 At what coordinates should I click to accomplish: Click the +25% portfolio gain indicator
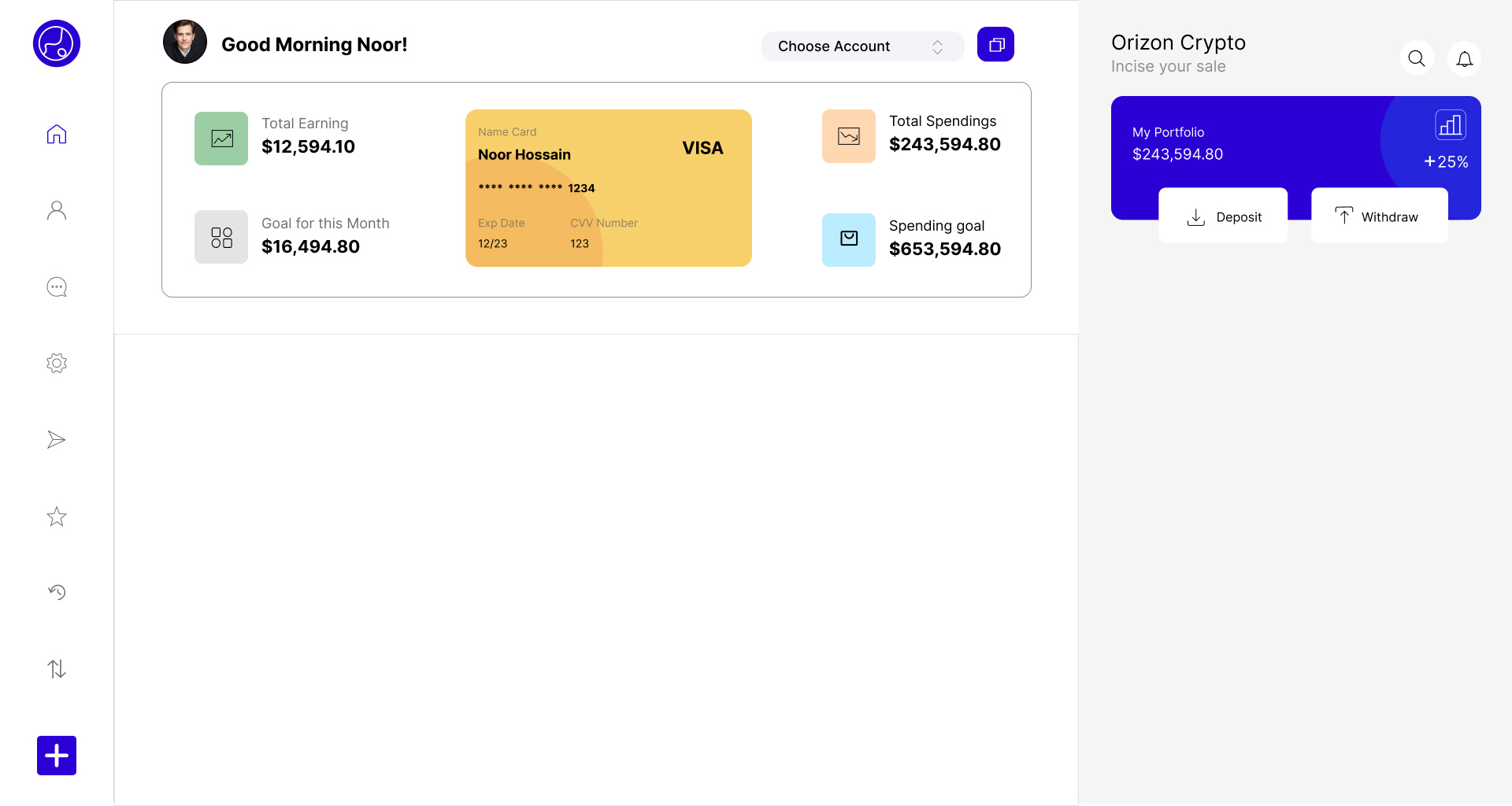click(1445, 161)
